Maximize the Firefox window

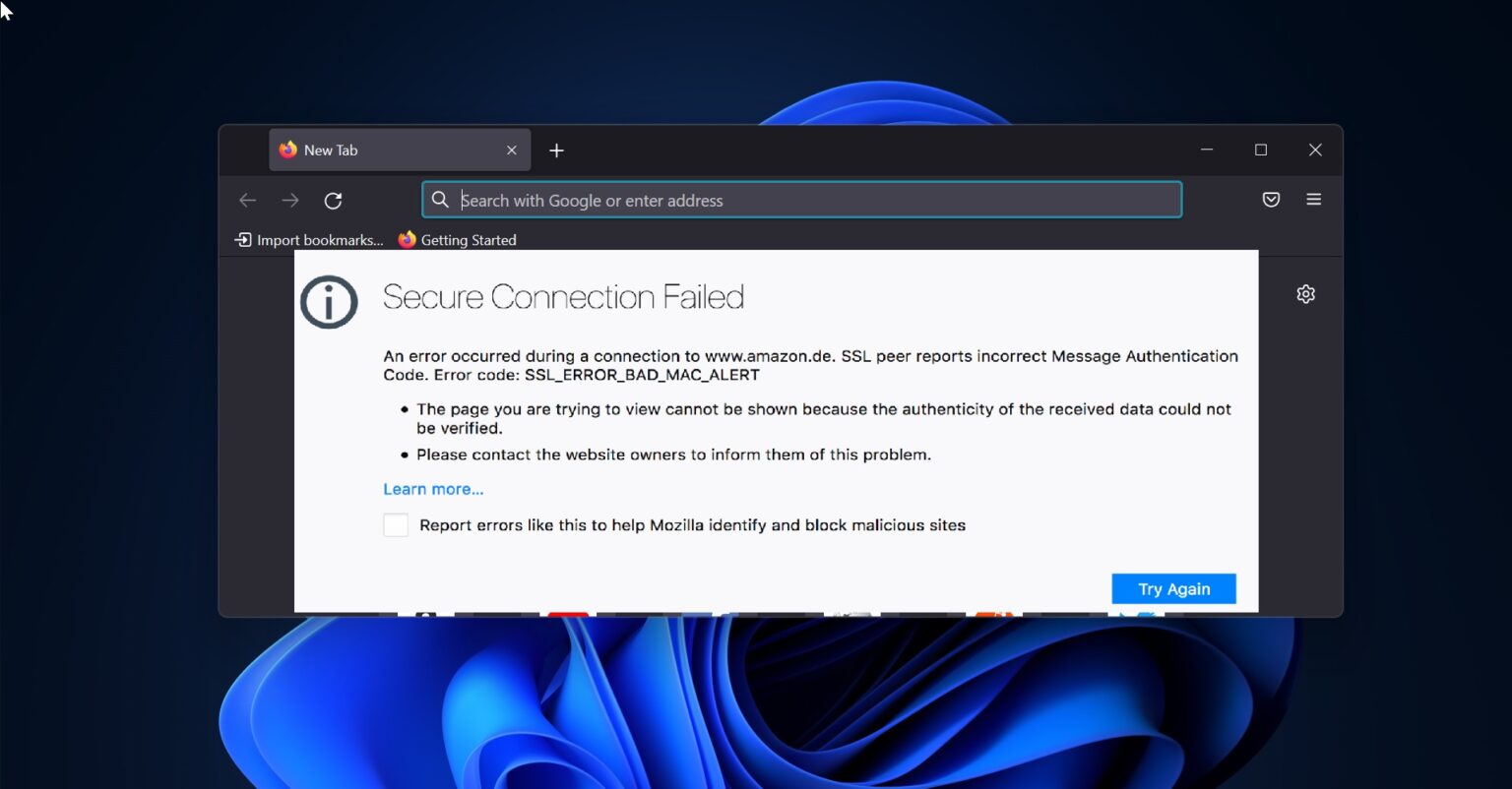point(1260,150)
